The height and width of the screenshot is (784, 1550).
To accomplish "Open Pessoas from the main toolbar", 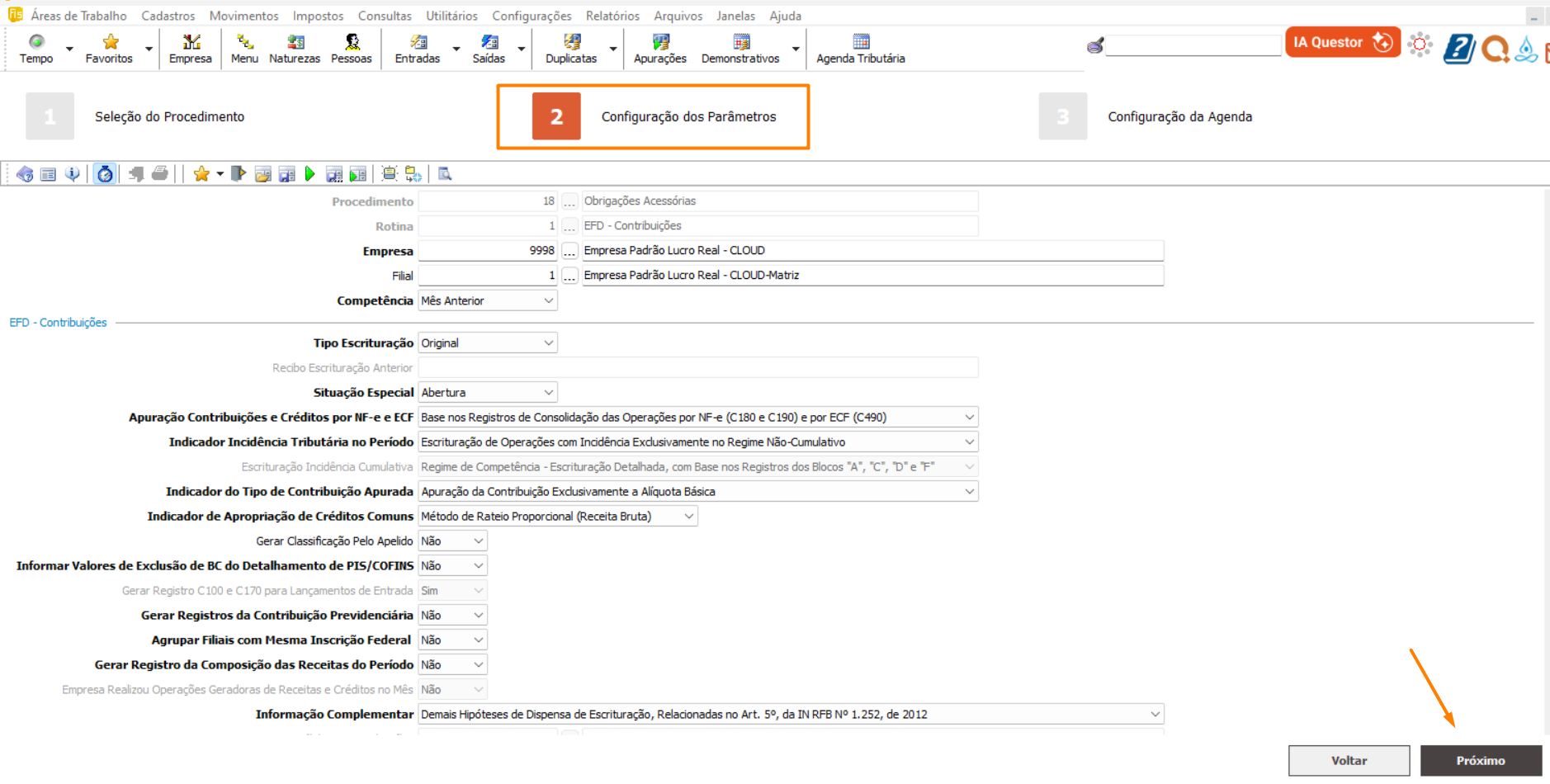I will pyautogui.click(x=352, y=49).
